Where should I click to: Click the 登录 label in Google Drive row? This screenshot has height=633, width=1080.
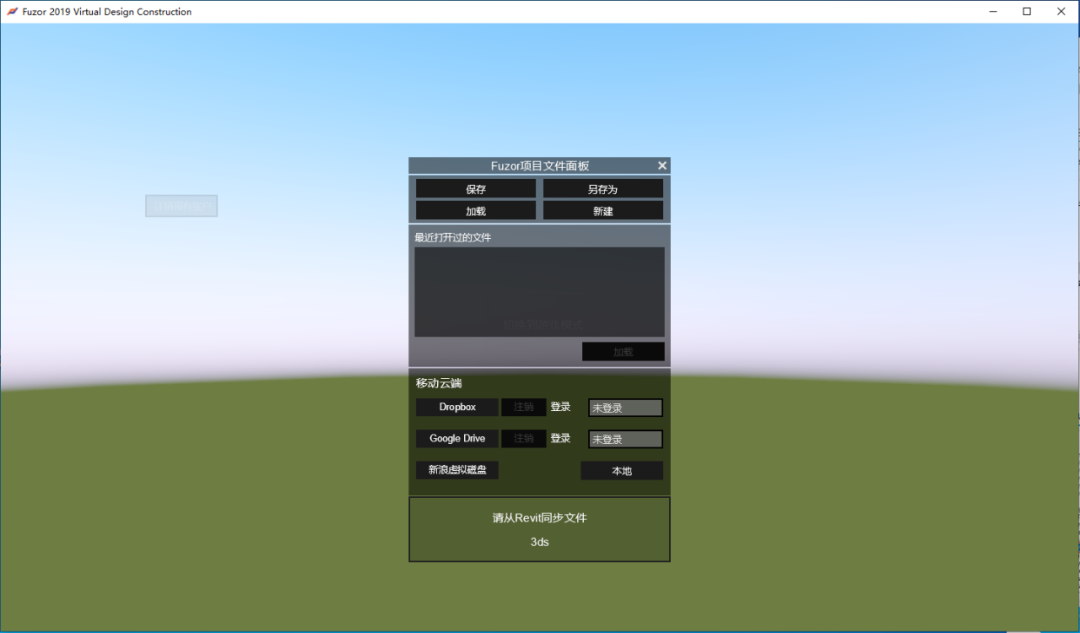click(x=560, y=438)
